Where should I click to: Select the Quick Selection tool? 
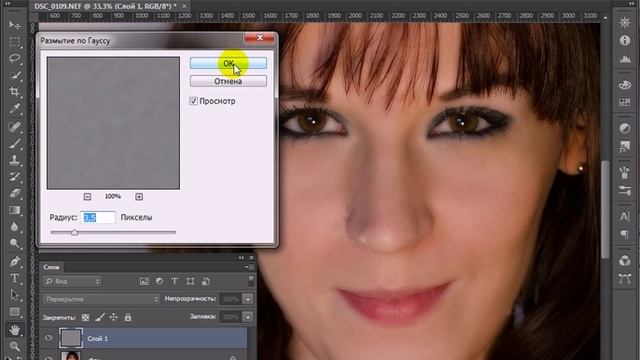tap(14, 75)
